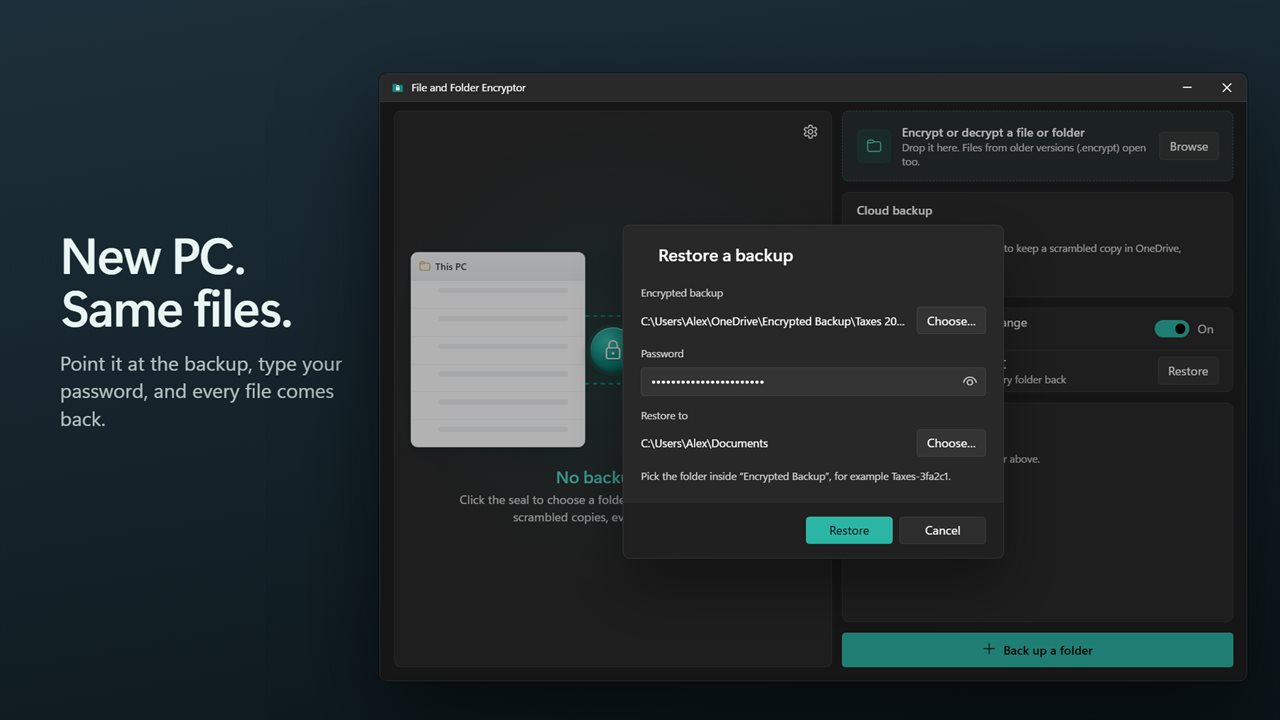Click the folder icon beside This PC

425,267
